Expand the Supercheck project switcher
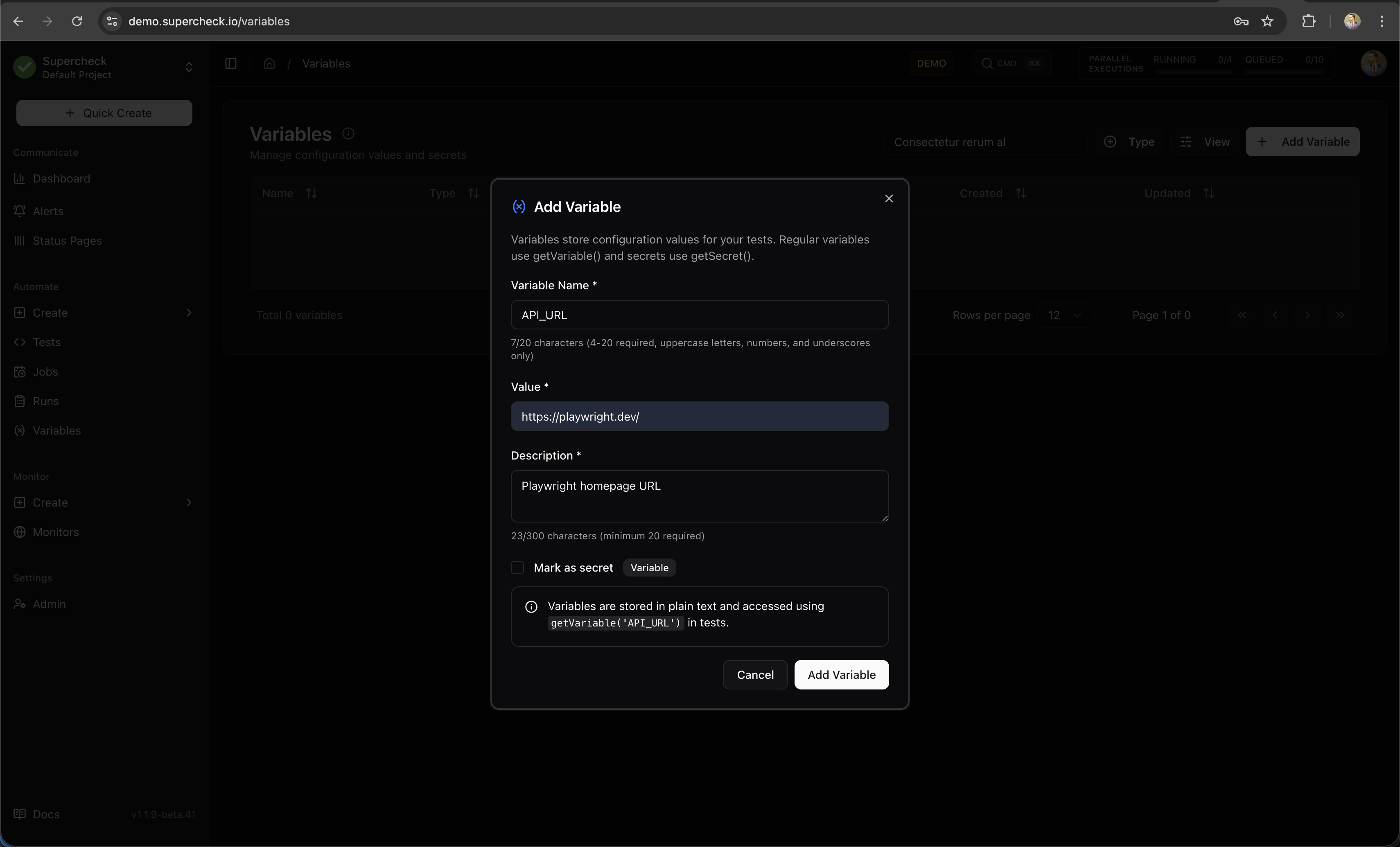The image size is (1400, 847). coord(189,68)
